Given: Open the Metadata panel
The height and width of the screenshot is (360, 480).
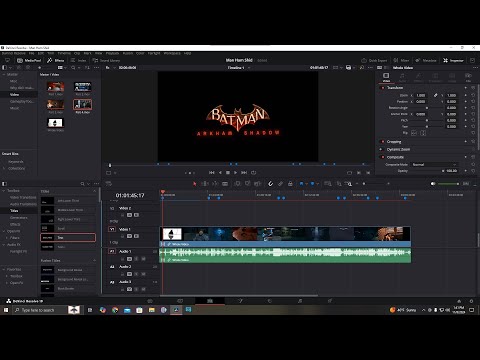Looking at the screenshot, I should (x=426, y=60).
